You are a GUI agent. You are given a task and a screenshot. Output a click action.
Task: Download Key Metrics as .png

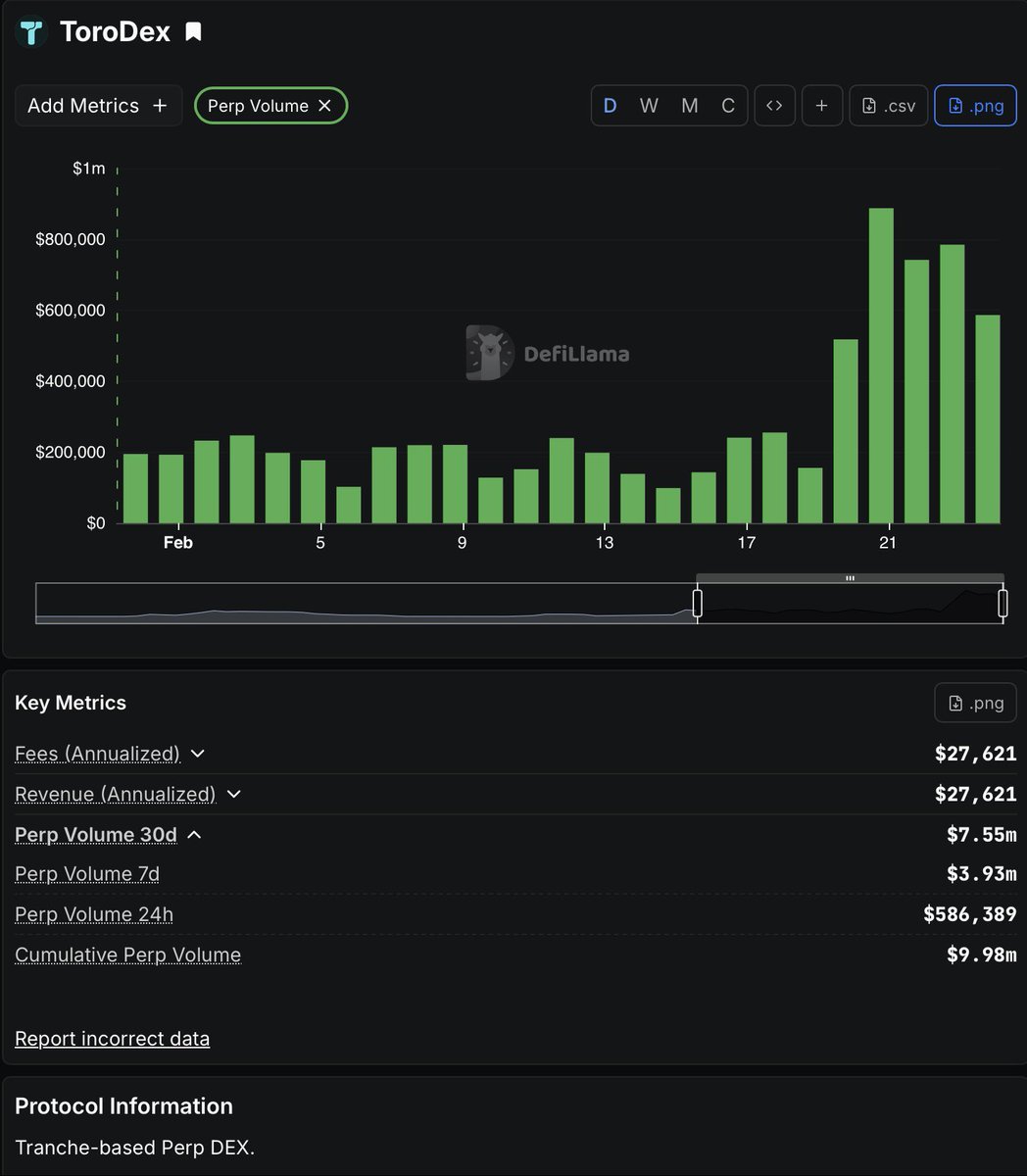pos(975,703)
